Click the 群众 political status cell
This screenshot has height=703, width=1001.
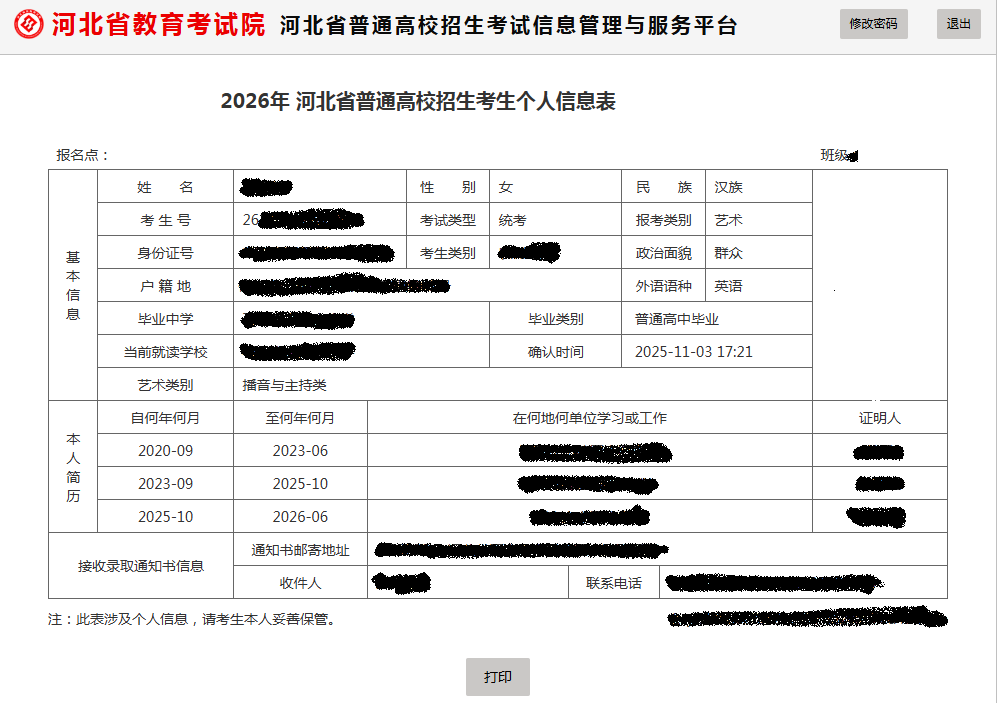pos(759,252)
